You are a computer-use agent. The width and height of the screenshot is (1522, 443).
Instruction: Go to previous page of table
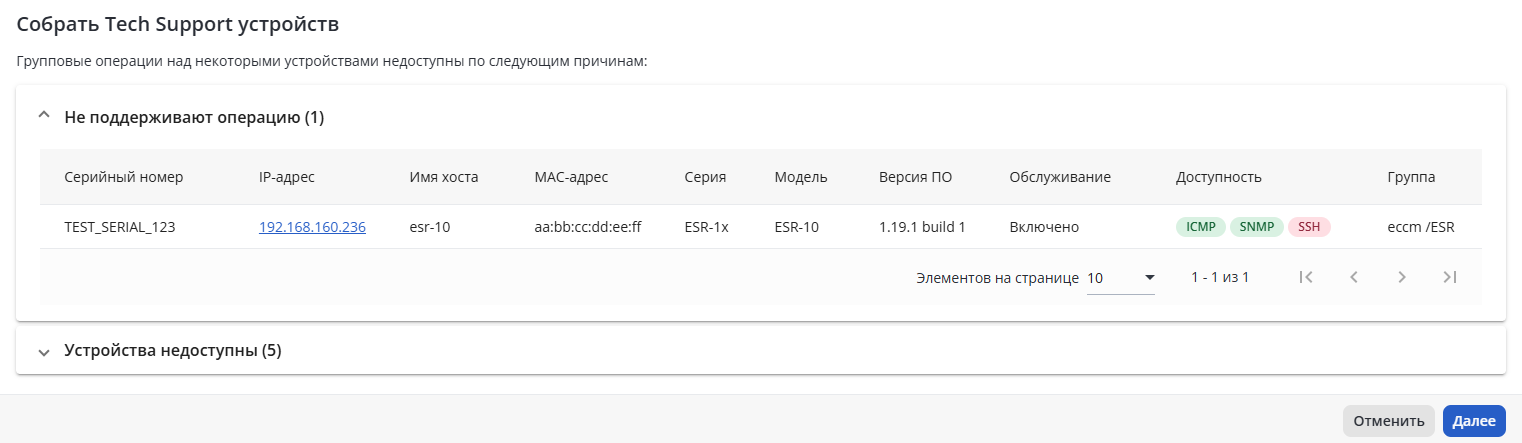[1354, 277]
